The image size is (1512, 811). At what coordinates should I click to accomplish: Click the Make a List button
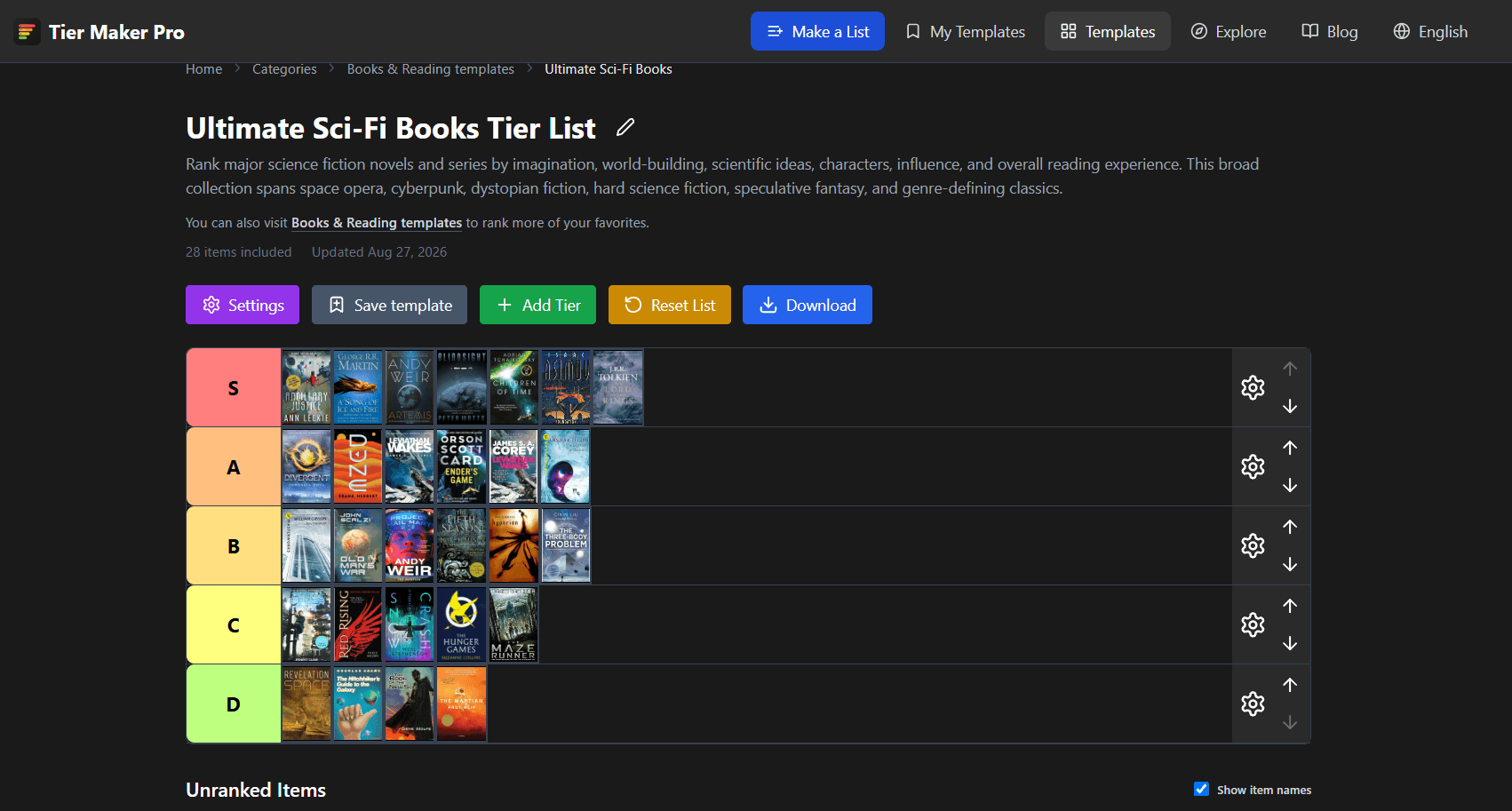[817, 31]
